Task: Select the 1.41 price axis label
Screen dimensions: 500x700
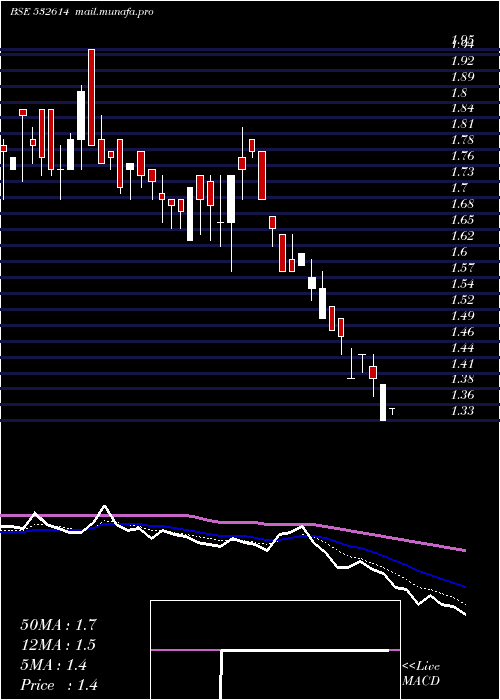Action: (462, 363)
